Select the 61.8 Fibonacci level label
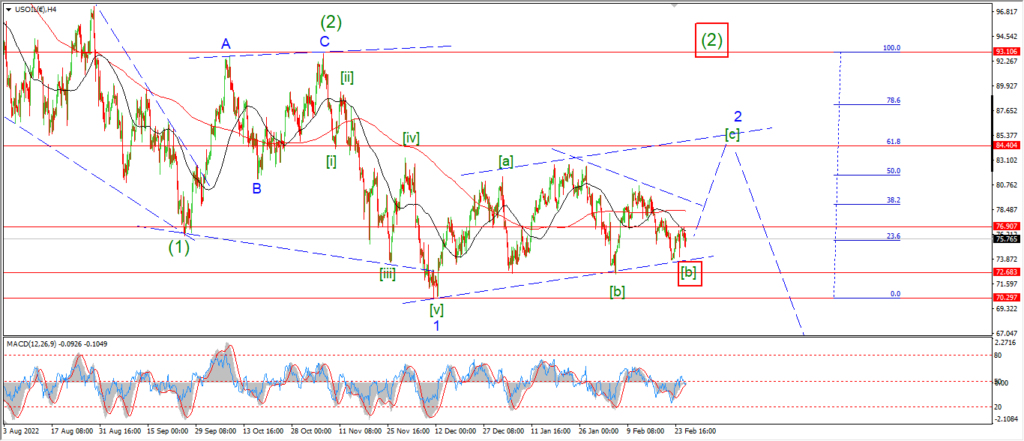Viewport: 1024px width, 441px height. click(893, 142)
